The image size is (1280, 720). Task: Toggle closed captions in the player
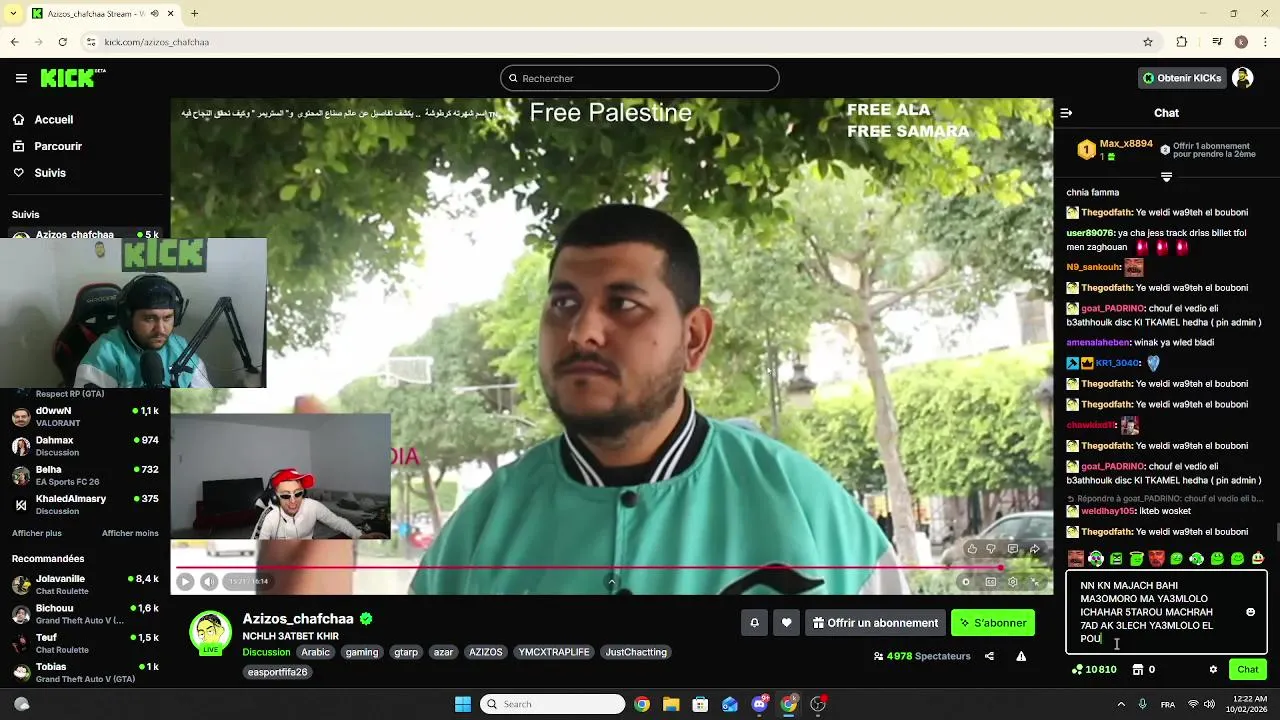pos(990,582)
